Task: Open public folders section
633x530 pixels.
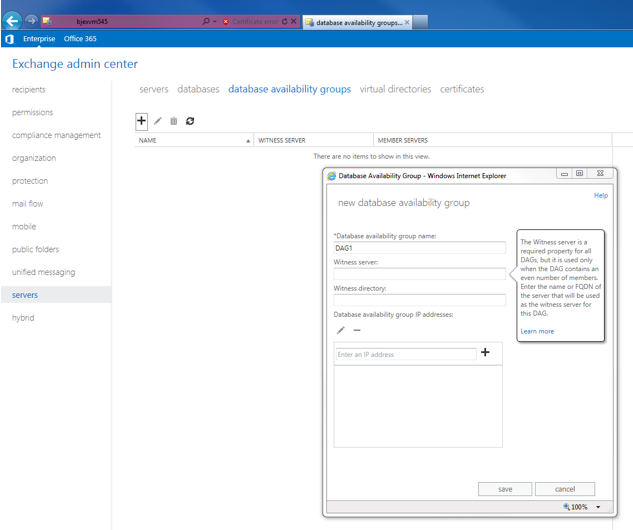Action: tap(36, 249)
